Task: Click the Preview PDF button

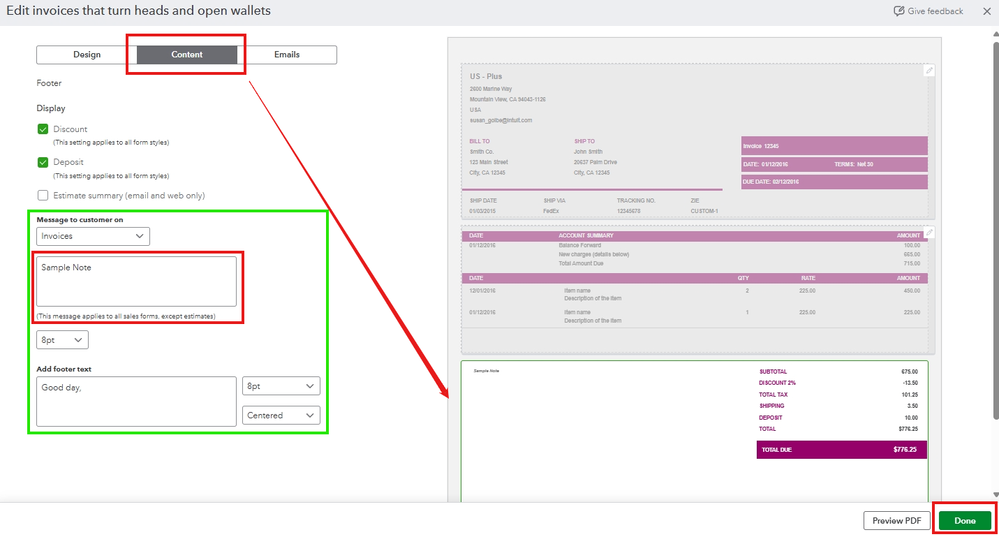Action: pos(896,520)
